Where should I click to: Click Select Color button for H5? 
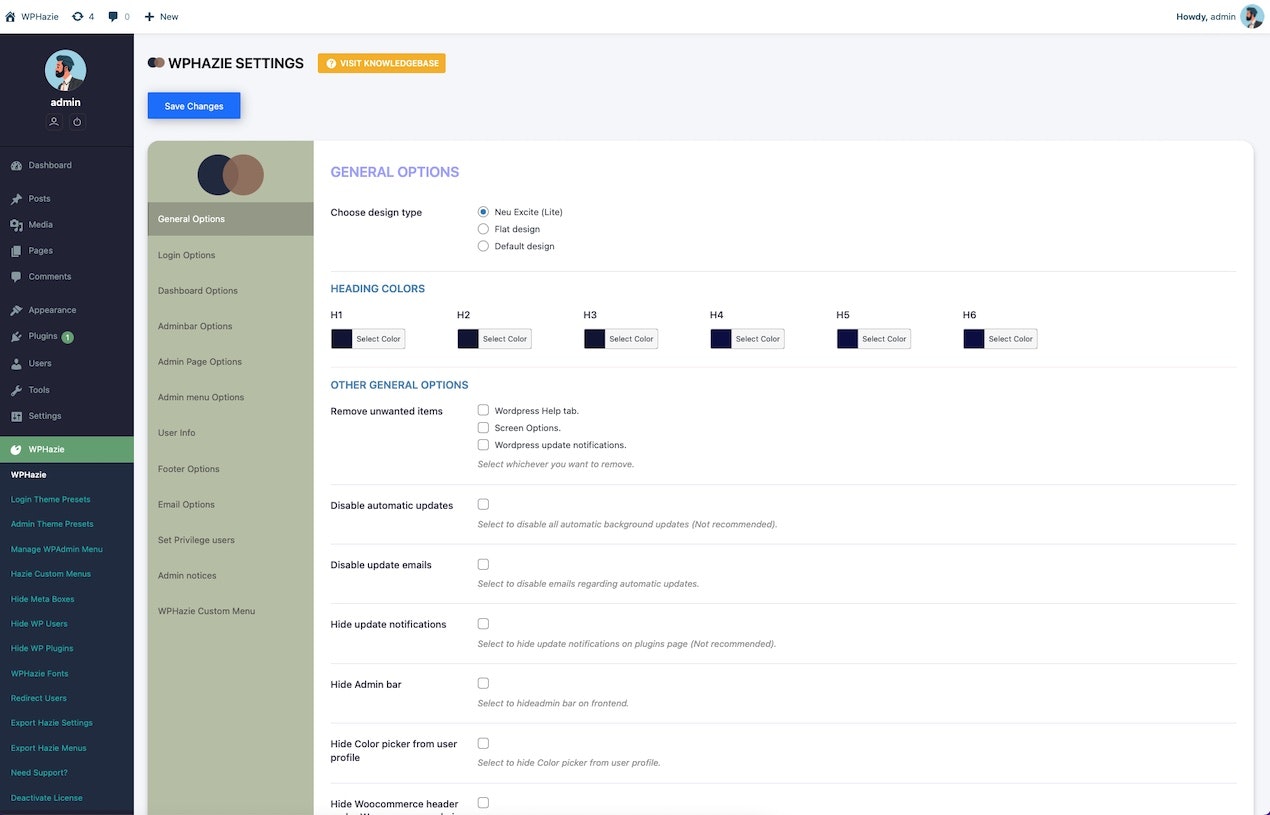pos(884,339)
